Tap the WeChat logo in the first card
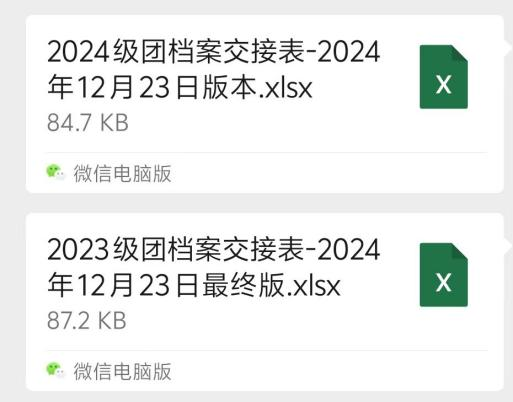Viewport: 513px width, 402px height. [x=55, y=172]
